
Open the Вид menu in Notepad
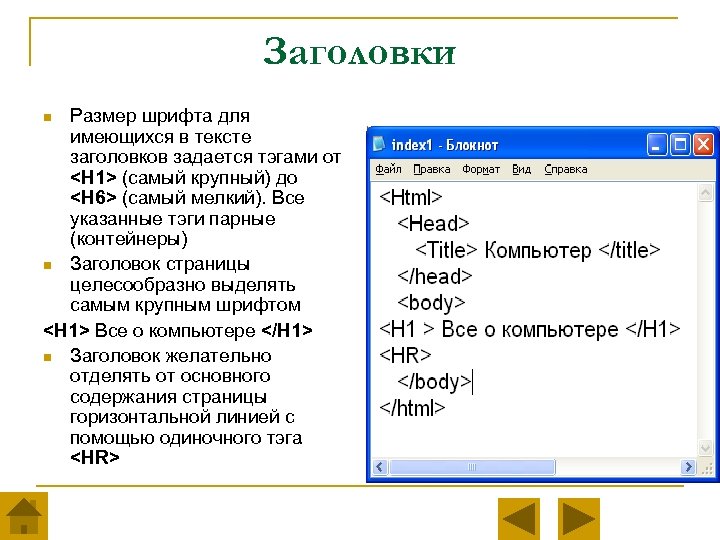tap(522, 169)
